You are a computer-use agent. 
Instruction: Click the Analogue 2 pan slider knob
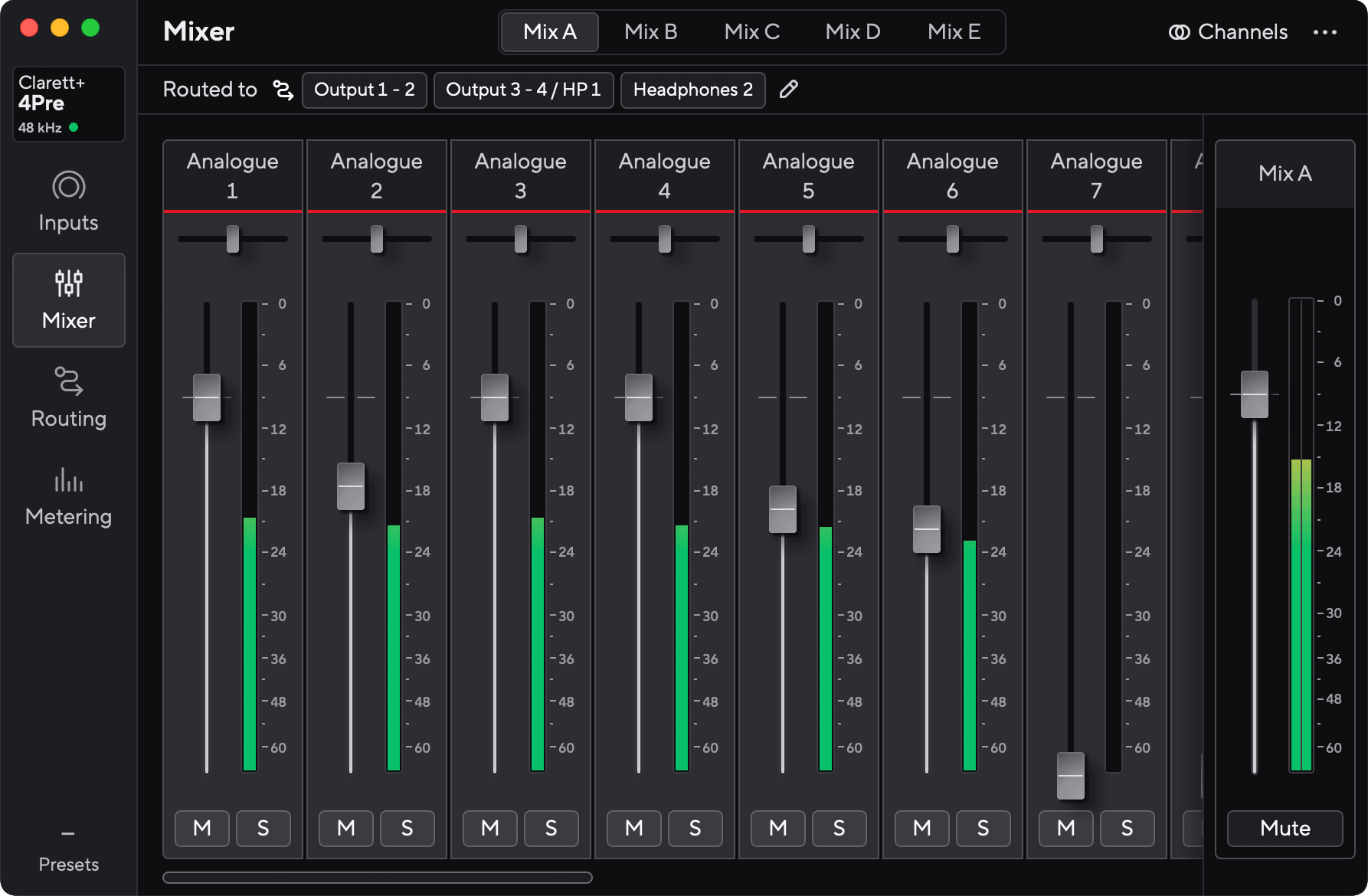[x=377, y=239]
